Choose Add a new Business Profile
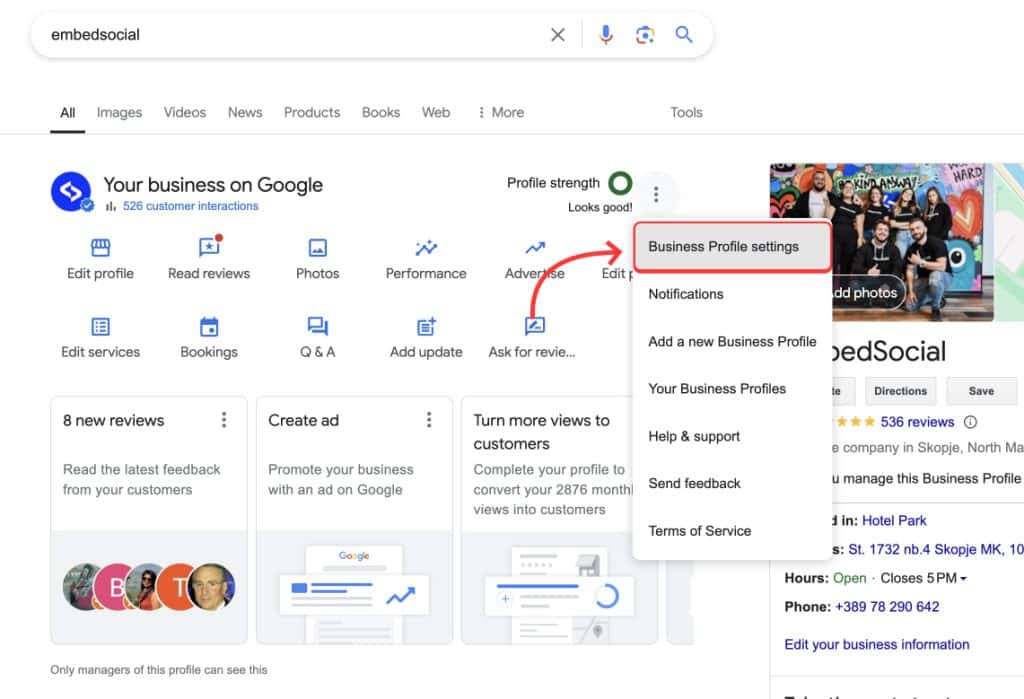This screenshot has width=1024, height=699. (732, 341)
